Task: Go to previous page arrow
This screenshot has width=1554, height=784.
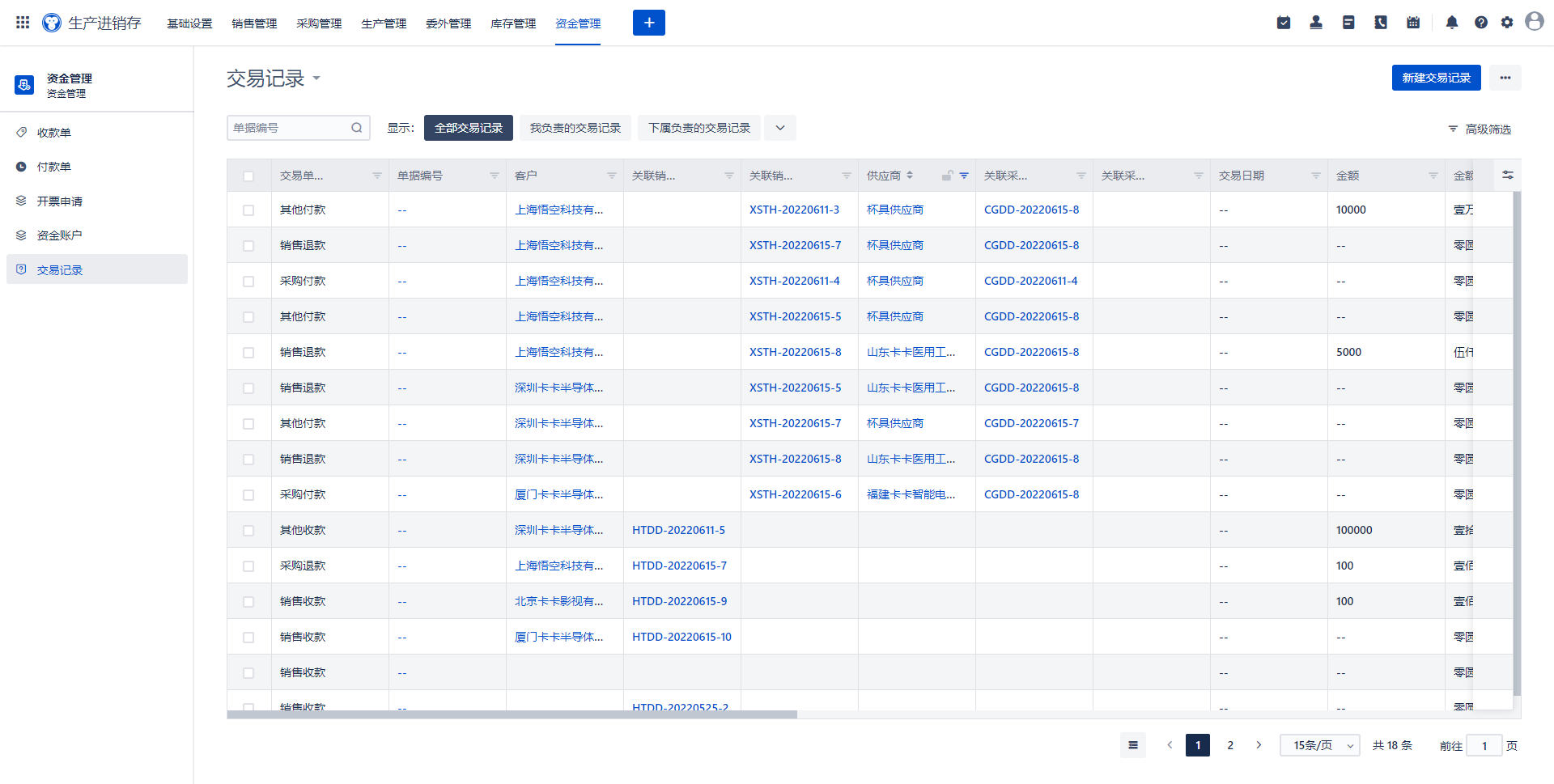Action: point(1170,745)
